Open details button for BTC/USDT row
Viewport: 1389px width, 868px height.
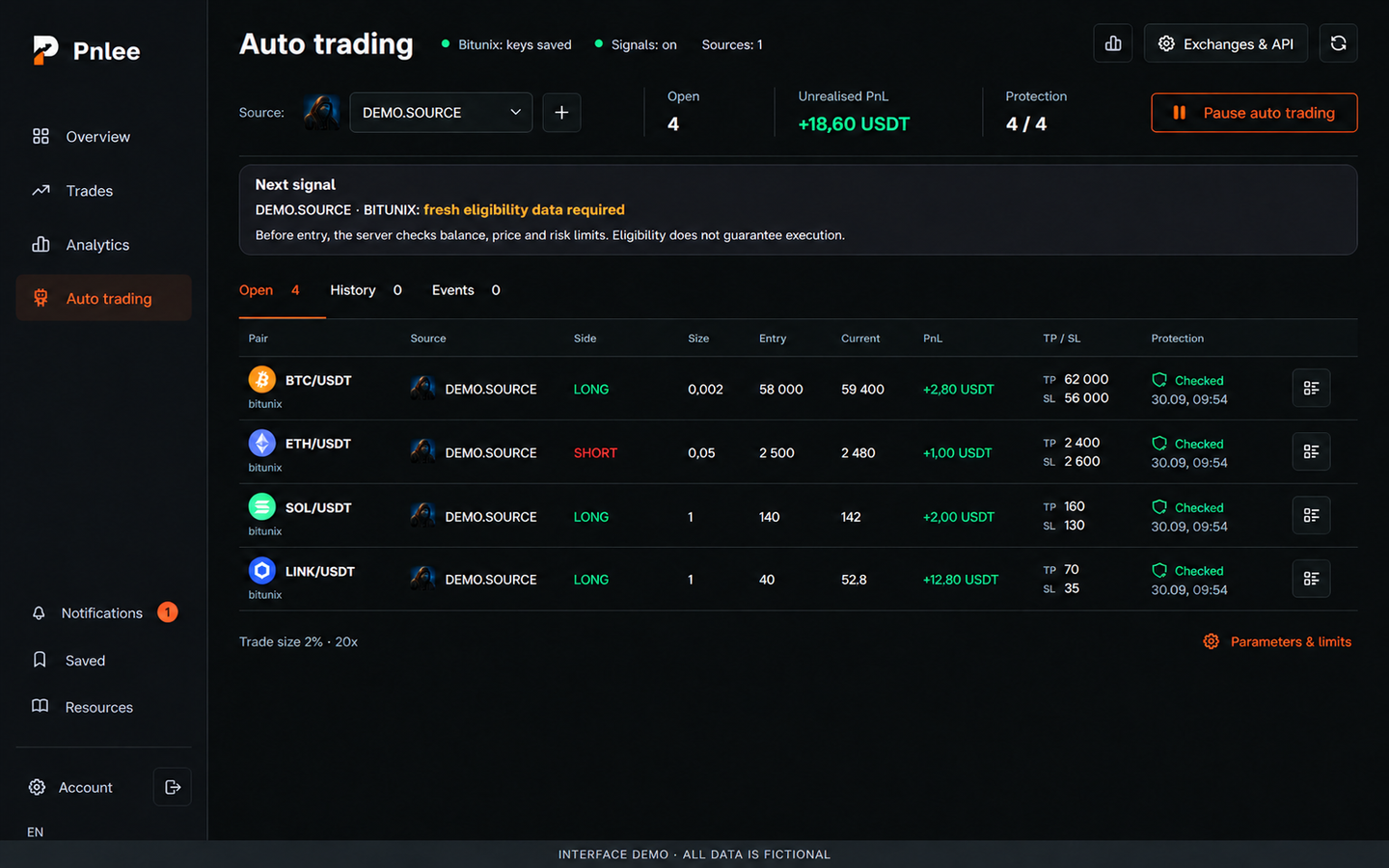(x=1311, y=388)
